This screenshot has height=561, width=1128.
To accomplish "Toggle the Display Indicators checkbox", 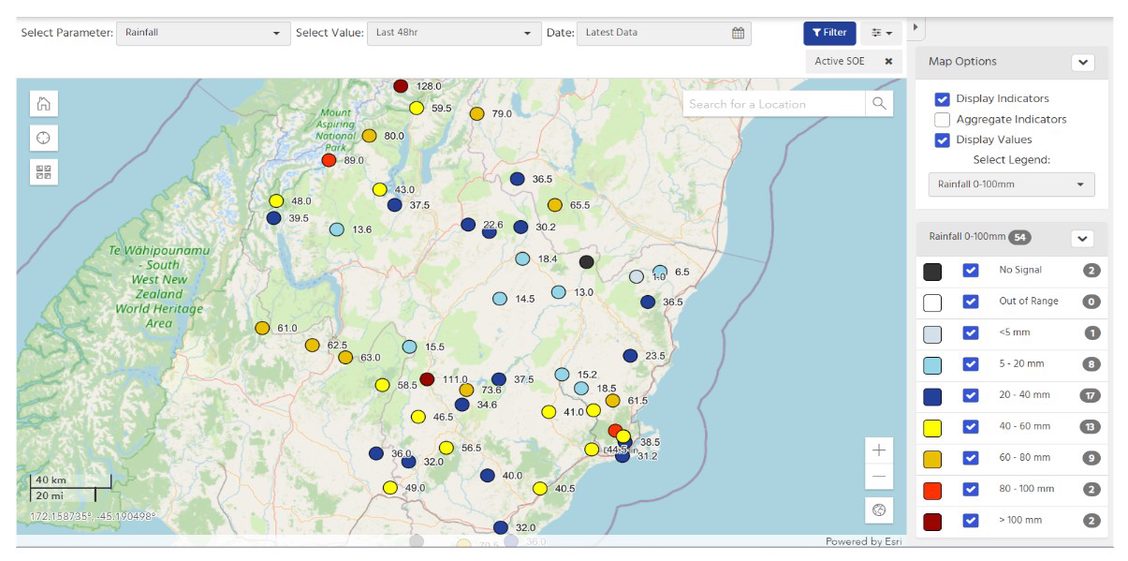I will click(x=942, y=99).
